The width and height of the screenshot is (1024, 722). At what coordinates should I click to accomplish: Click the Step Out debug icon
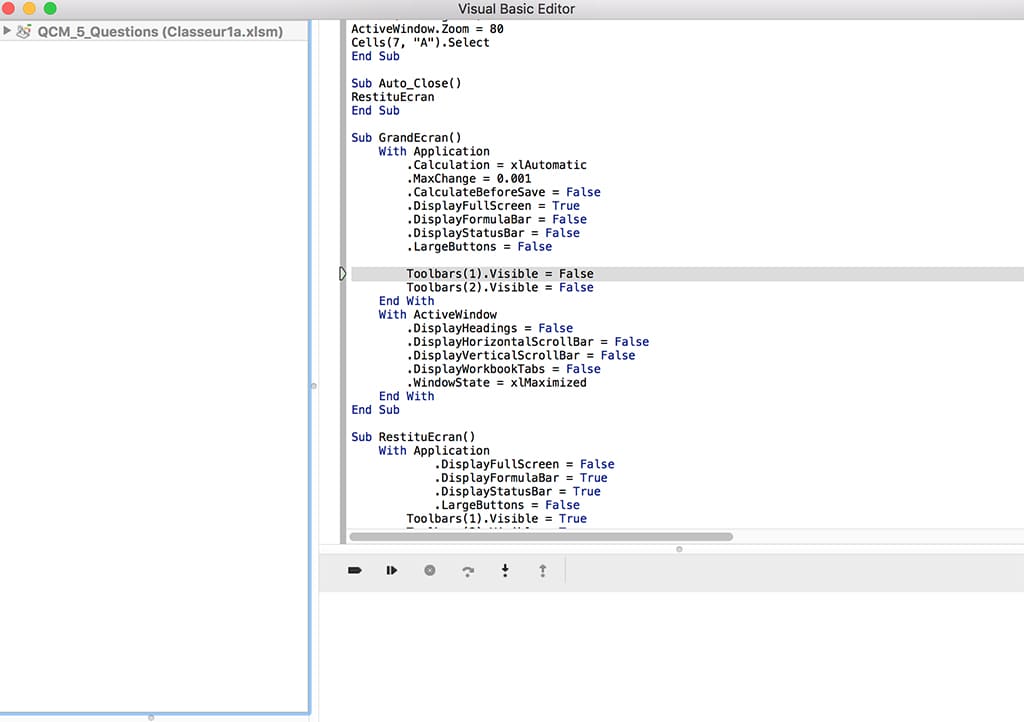543,570
